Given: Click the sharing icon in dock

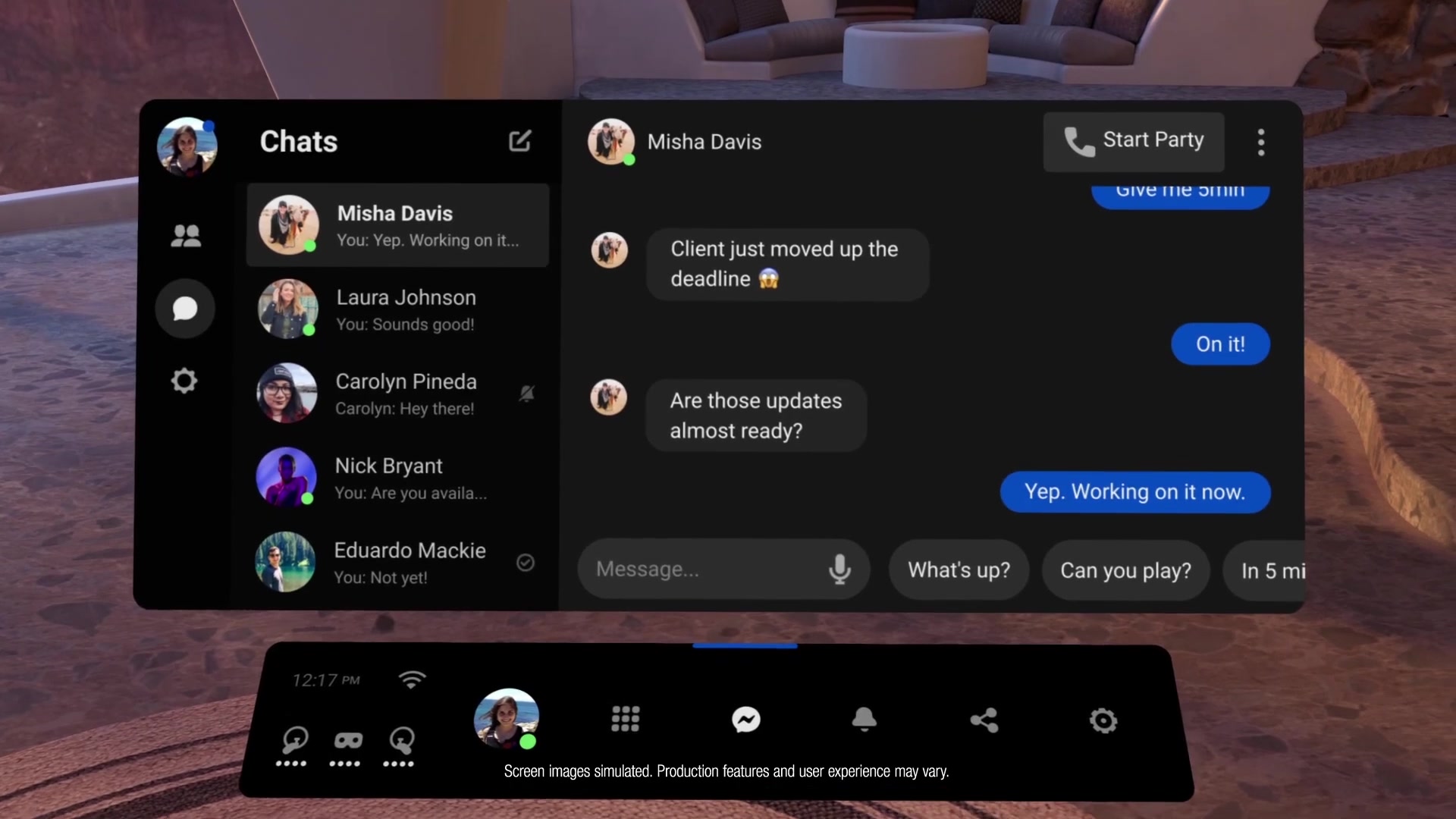Looking at the screenshot, I should [984, 720].
